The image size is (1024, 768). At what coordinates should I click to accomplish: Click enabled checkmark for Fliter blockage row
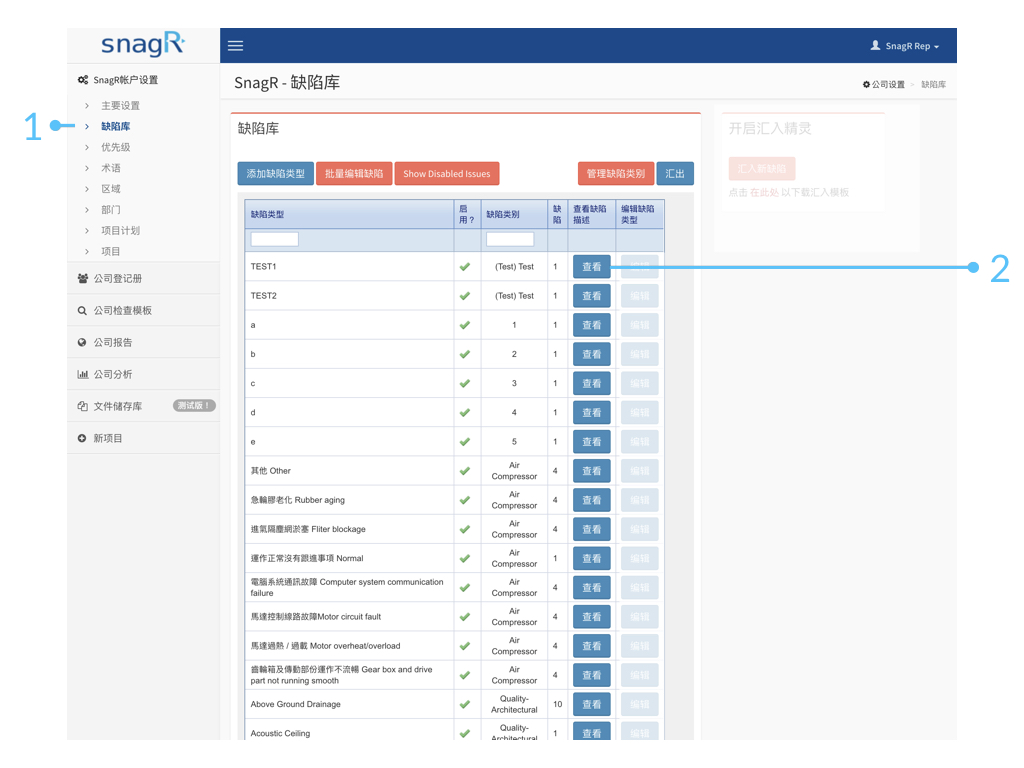coord(465,529)
